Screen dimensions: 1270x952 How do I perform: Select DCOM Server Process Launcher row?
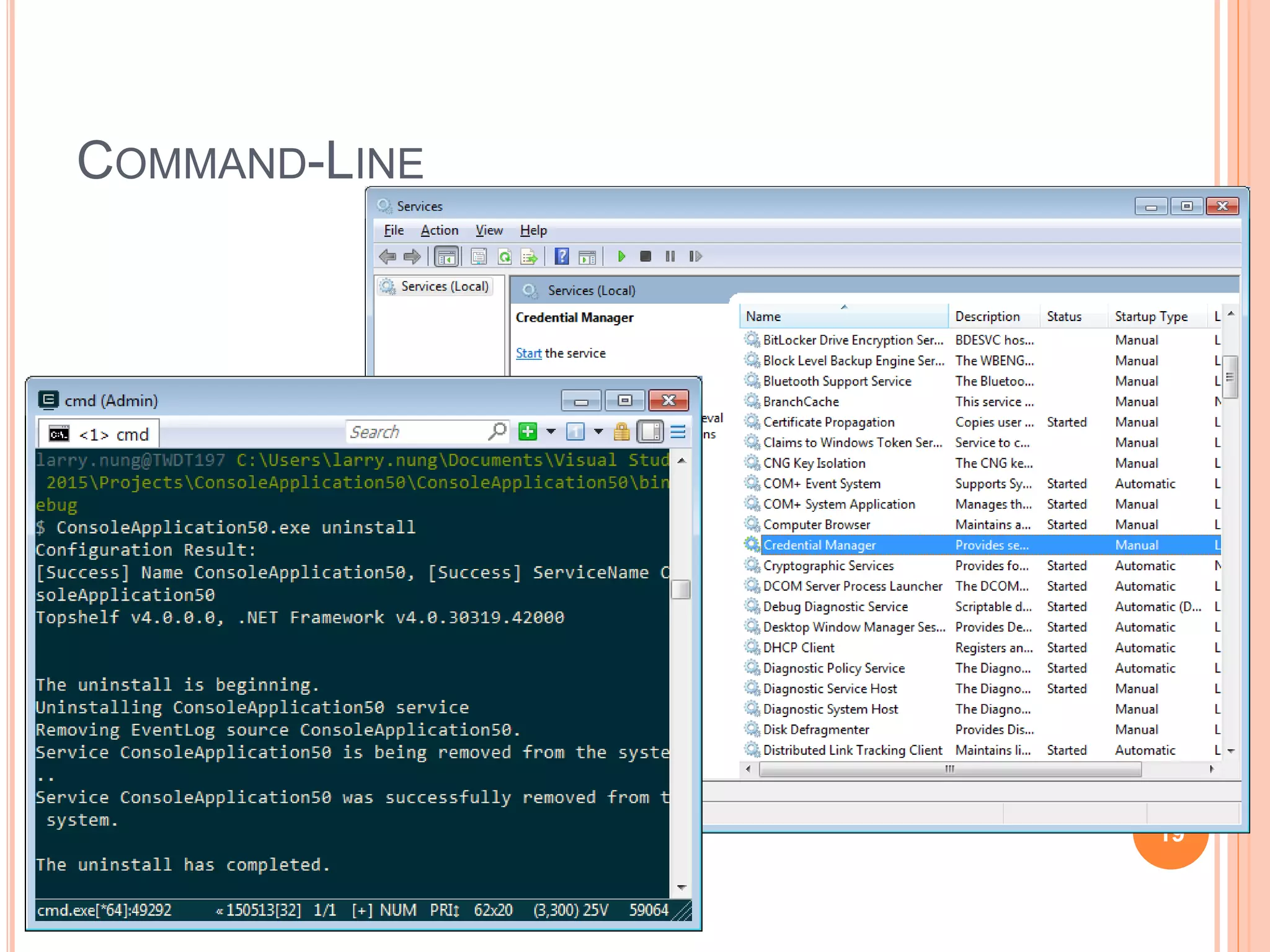pyautogui.click(x=982, y=586)
